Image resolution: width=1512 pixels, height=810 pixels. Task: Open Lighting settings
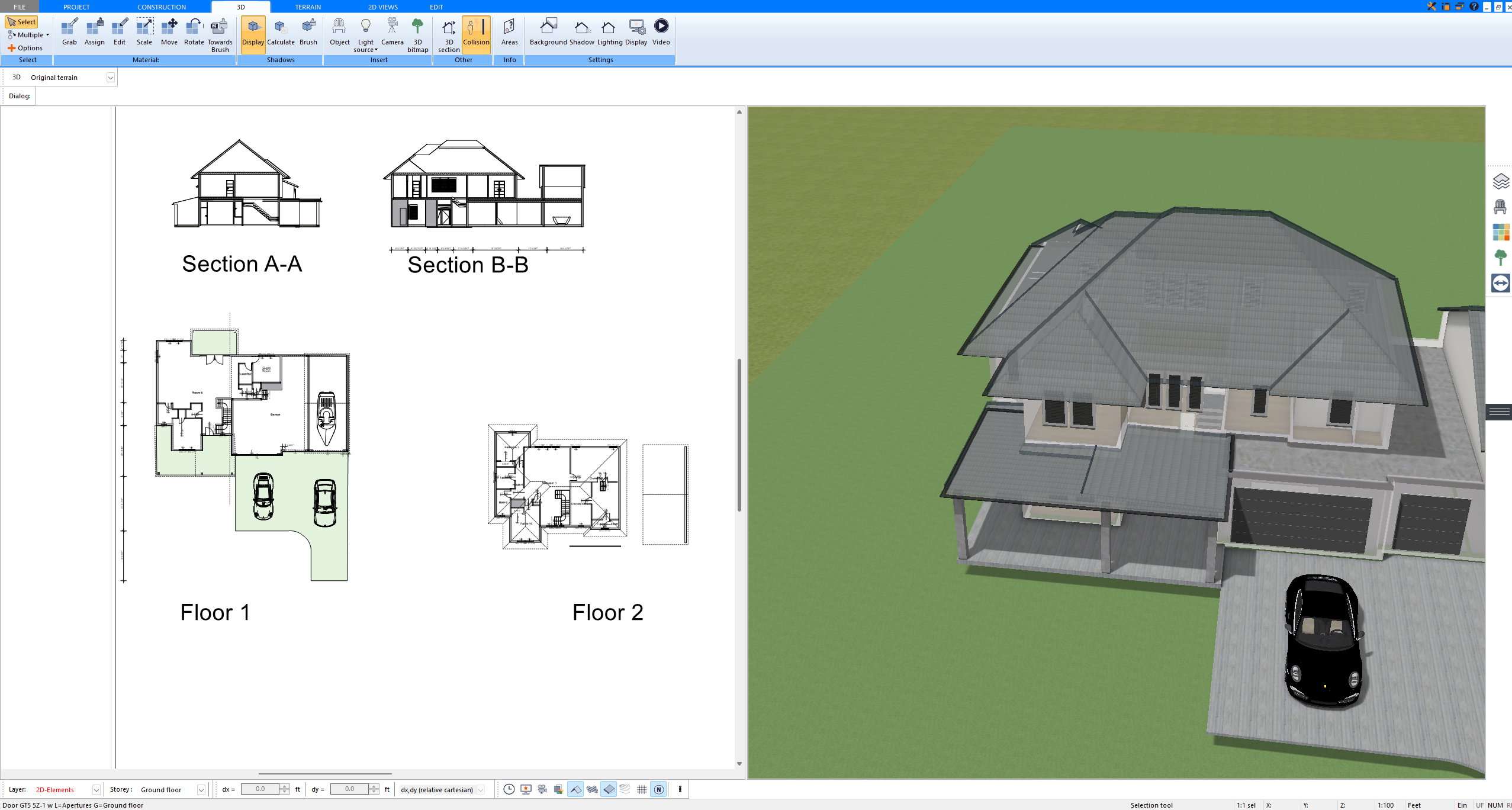point(609,32)
